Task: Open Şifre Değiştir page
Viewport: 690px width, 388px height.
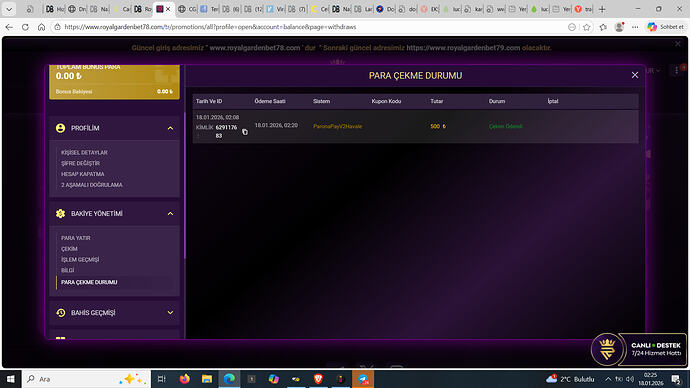Action: pyautogui.click(x=80, y=163)
